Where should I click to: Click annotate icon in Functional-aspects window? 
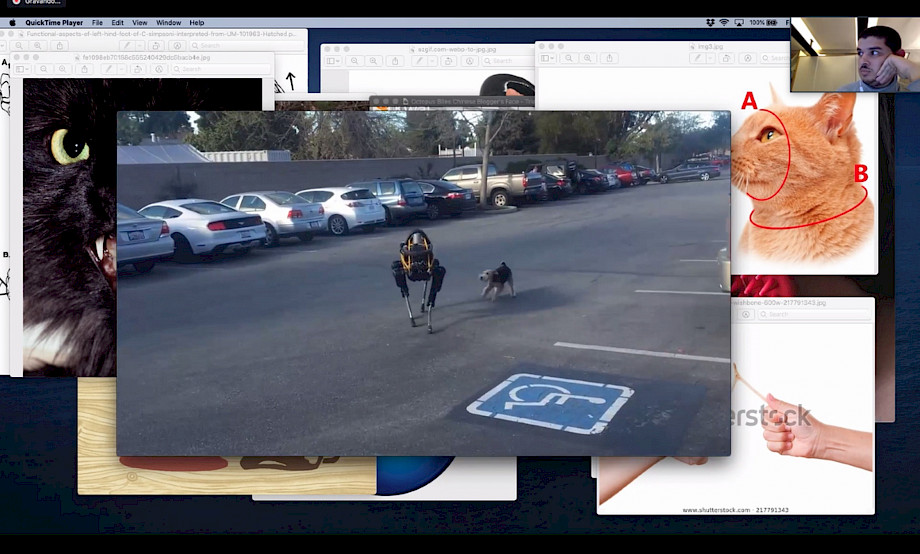(177, 46)
